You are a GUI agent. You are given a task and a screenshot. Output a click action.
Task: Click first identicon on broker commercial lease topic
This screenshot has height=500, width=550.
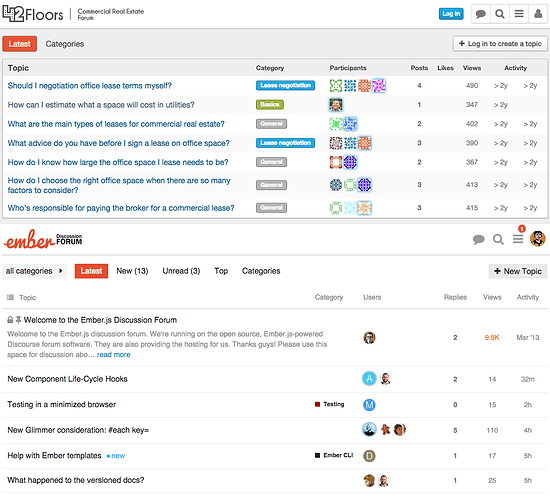pyautogui.click(x=336, y=208)
